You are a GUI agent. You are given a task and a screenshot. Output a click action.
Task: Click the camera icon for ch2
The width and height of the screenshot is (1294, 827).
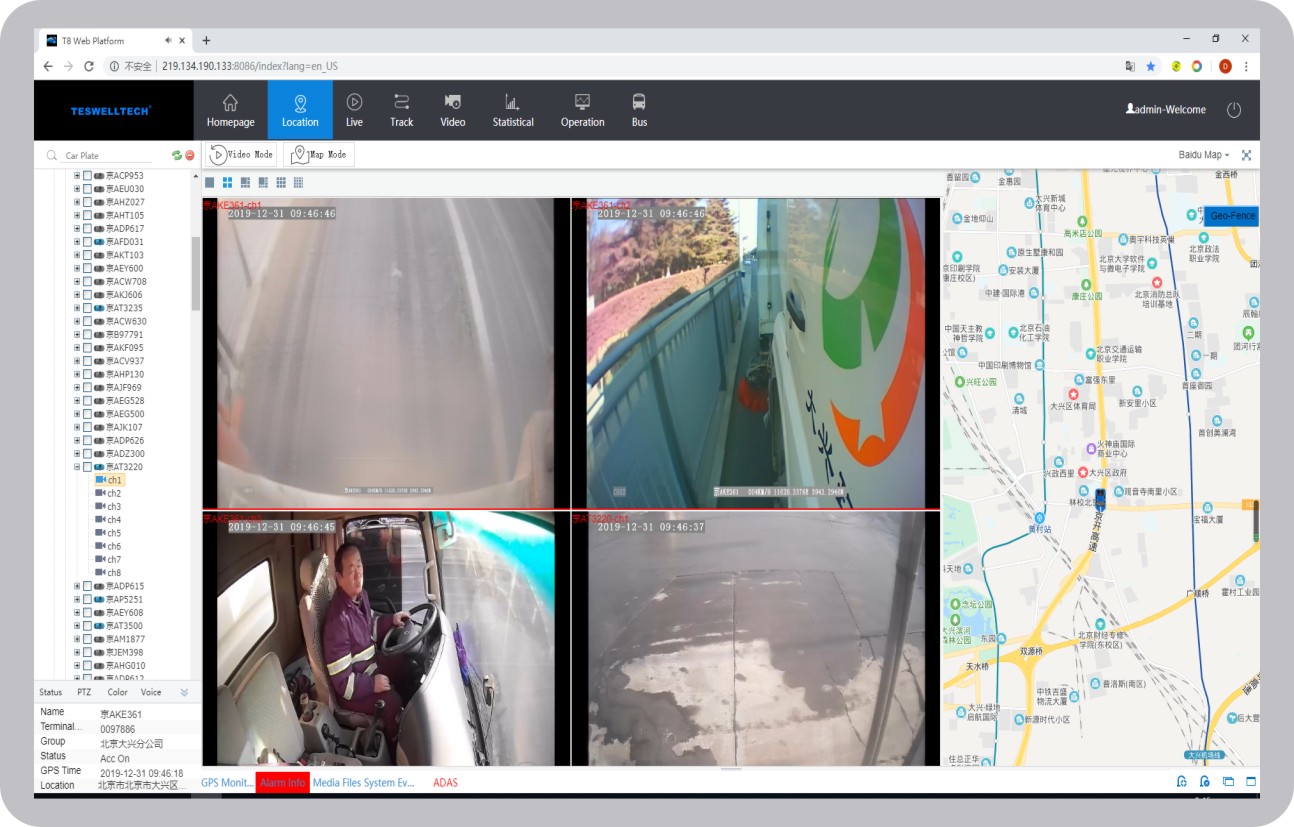(100, 493)
